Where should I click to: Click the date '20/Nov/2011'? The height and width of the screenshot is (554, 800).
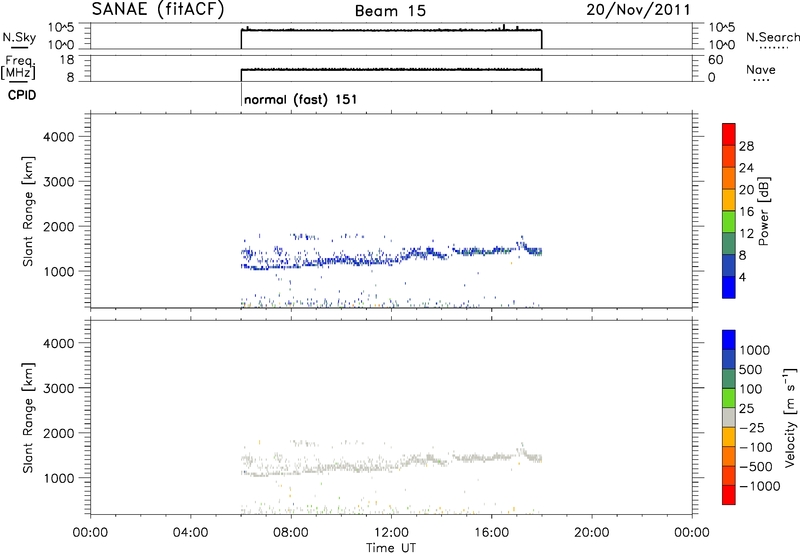638,9
